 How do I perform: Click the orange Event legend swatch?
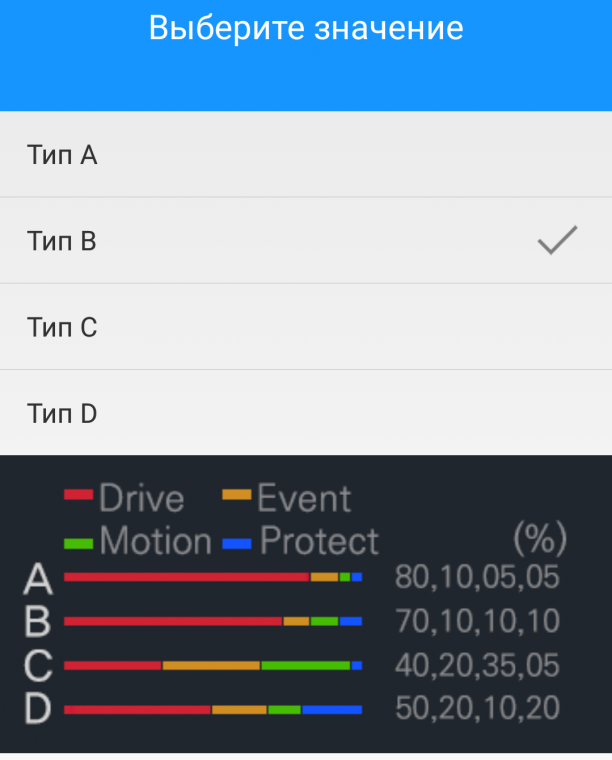pos(236,495)
